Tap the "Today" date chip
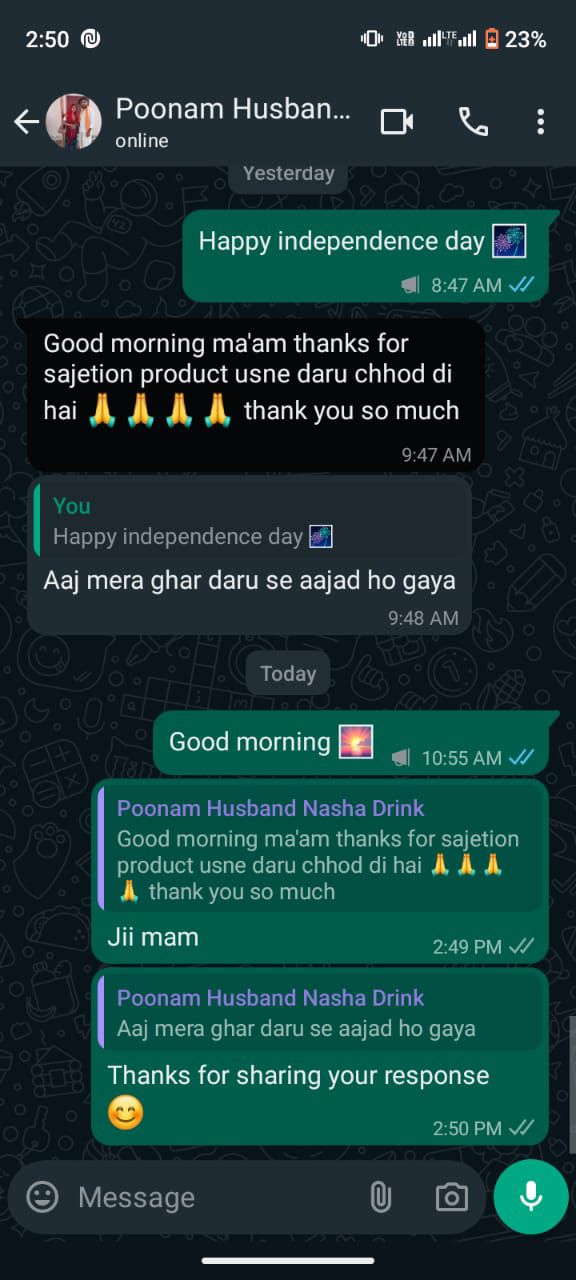576x1280 pixels. pos(288,674)
